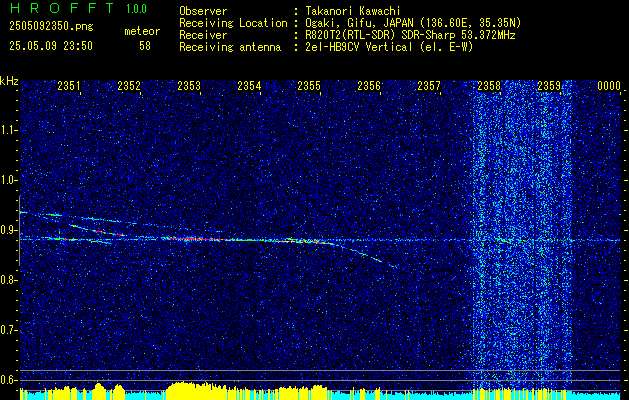The height and width of the screenshot is (400, 629).
Task: Click the Receiving antenna label
Action: click(x=230, y=47)
